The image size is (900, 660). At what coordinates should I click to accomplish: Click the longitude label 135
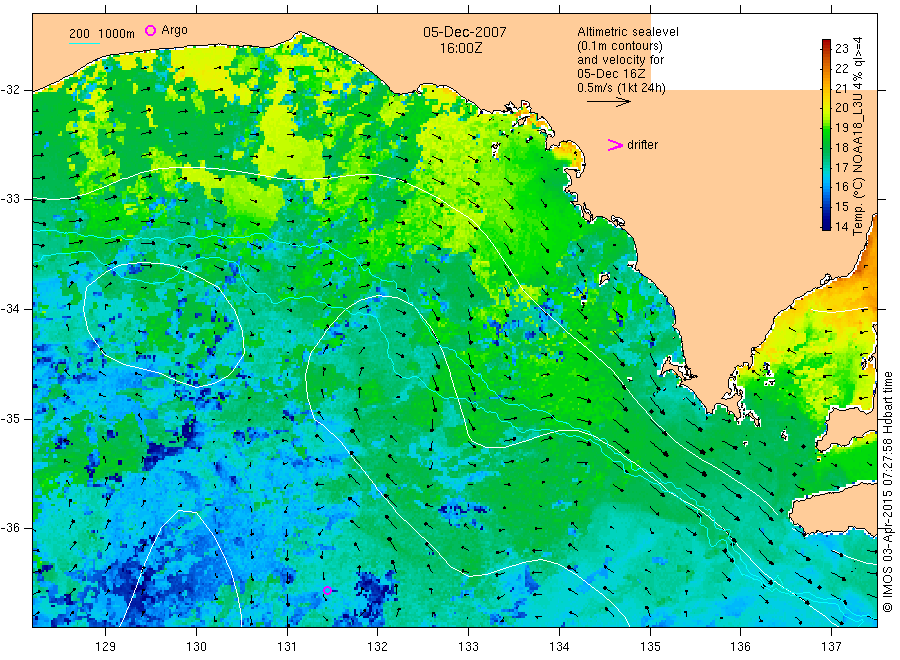pos(650,646)
